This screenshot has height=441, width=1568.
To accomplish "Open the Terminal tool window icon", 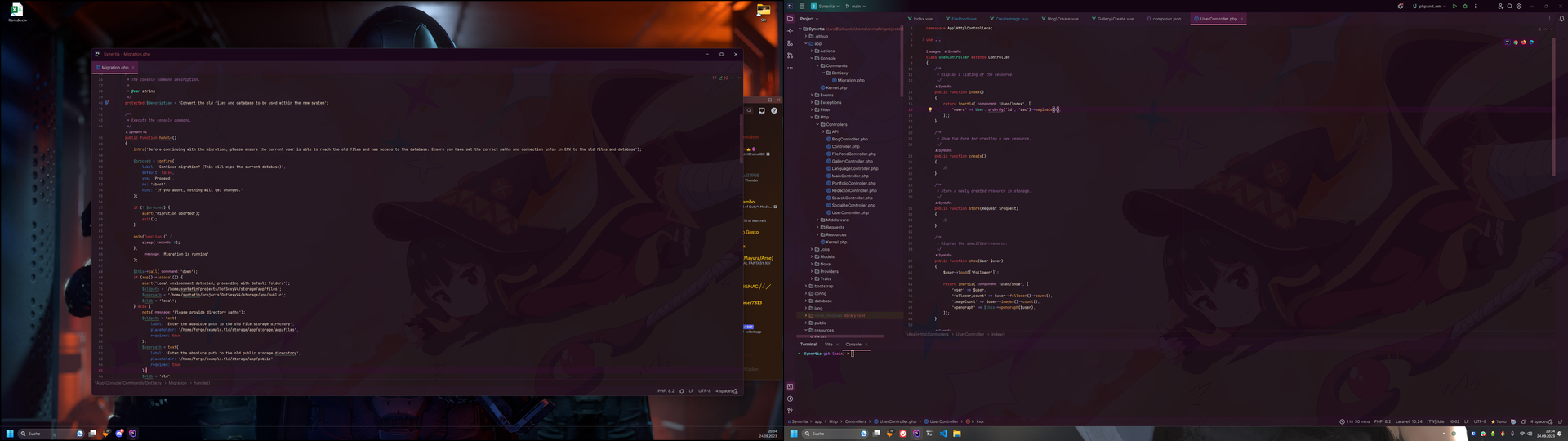I will click(790, 386).
